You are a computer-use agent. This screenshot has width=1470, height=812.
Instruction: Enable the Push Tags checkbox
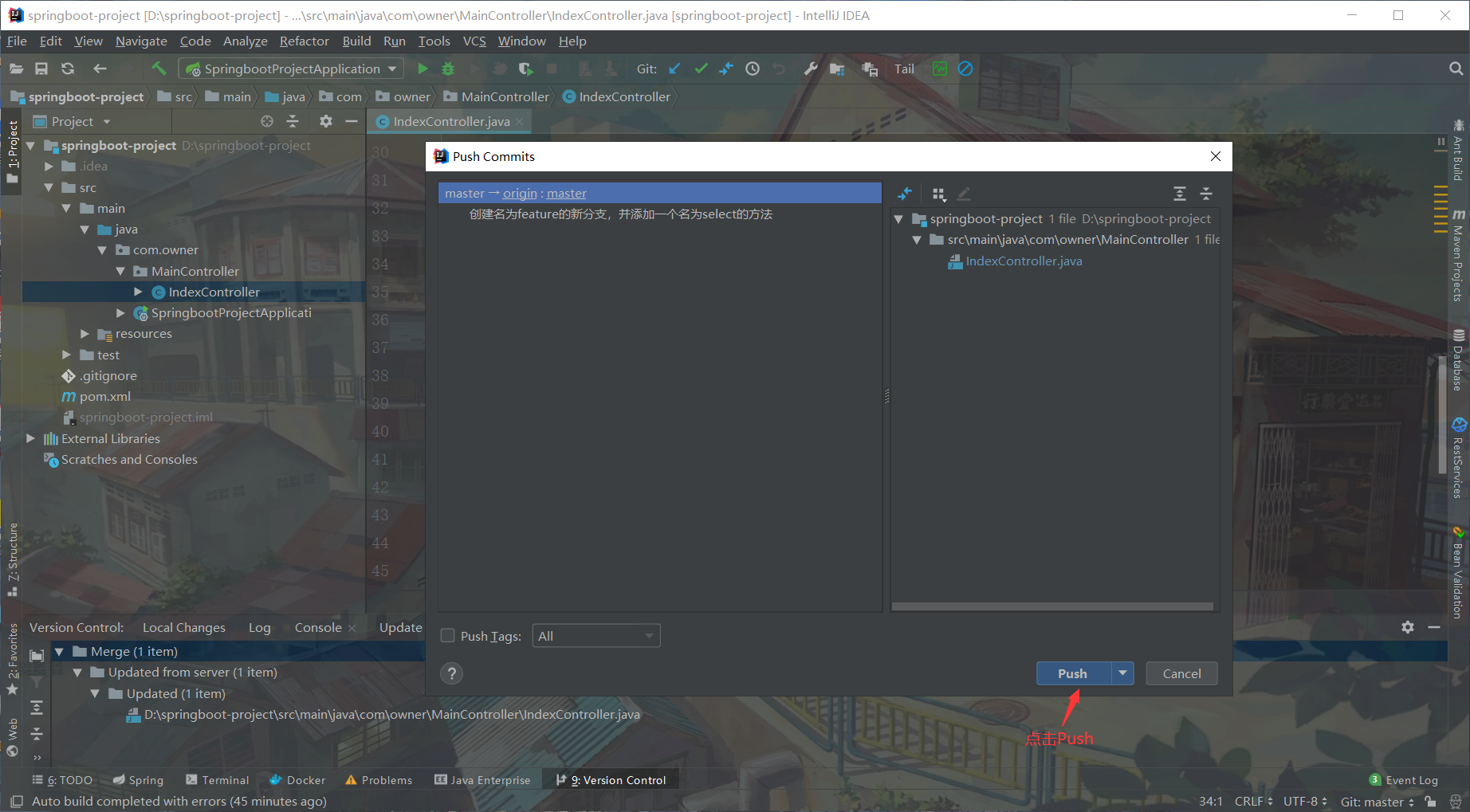pos(448,635)
